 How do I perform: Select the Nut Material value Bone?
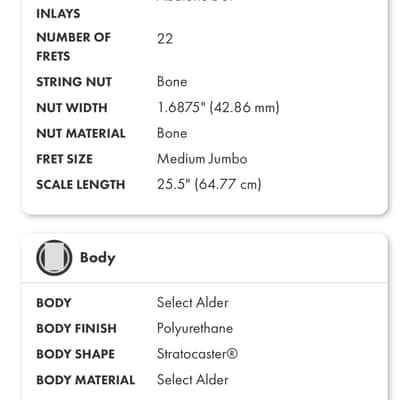coord(172,133)
